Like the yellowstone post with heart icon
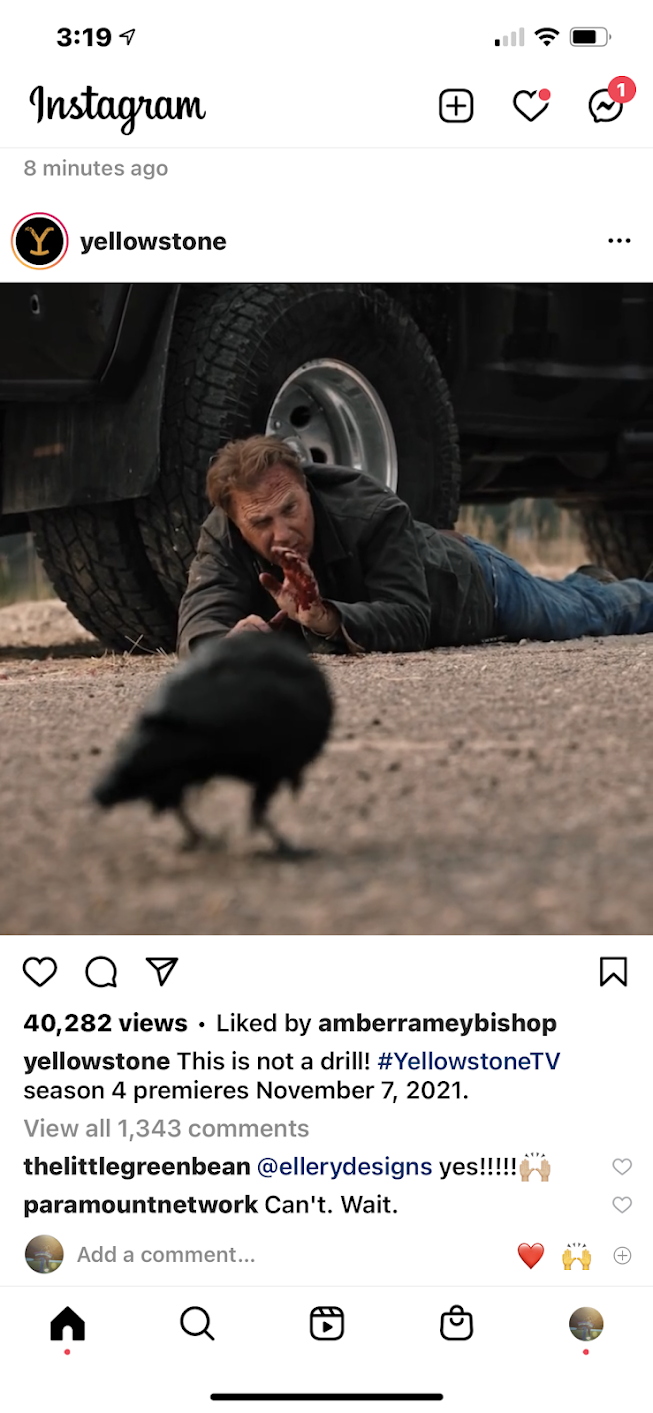This screenshot has height=1413, width=653. point(40,971)
